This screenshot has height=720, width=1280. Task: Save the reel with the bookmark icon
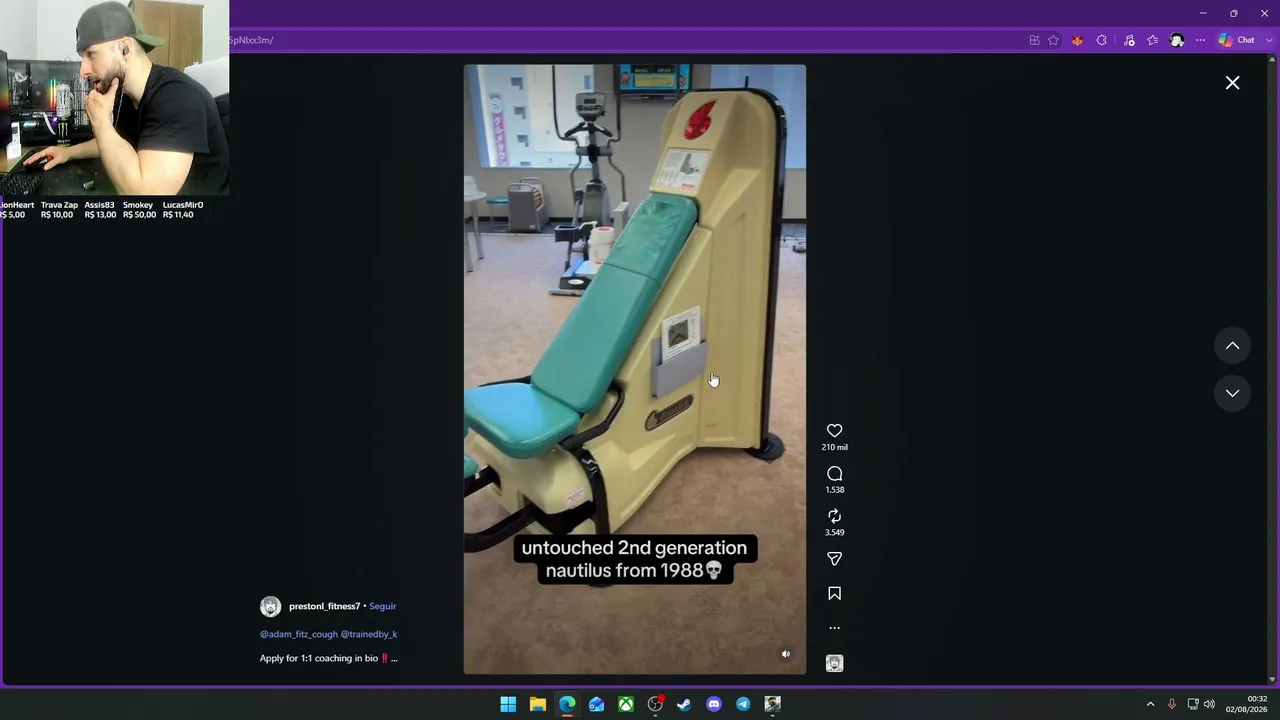(x=834, y=594)
